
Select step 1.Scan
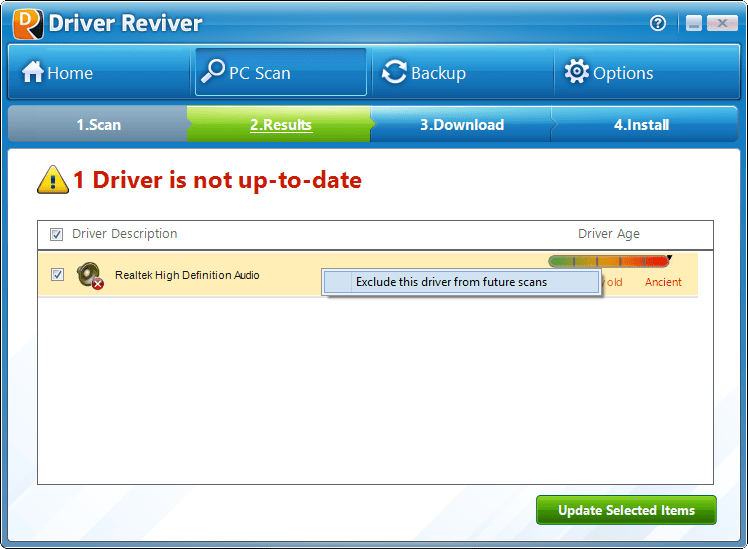tap(98, 124)
